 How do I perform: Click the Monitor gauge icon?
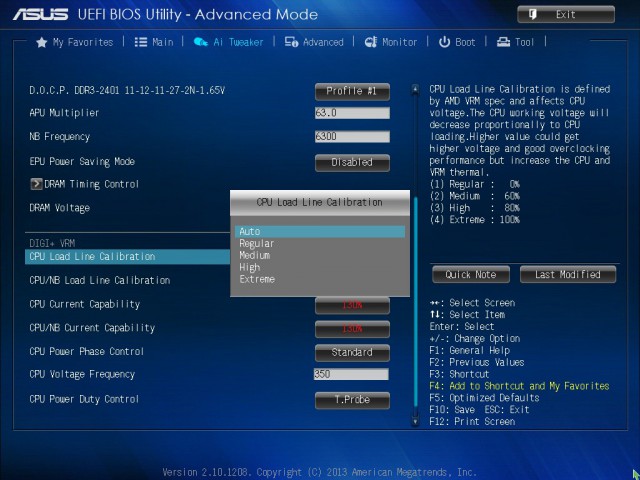pyautogui.click(x=371, y=42)
